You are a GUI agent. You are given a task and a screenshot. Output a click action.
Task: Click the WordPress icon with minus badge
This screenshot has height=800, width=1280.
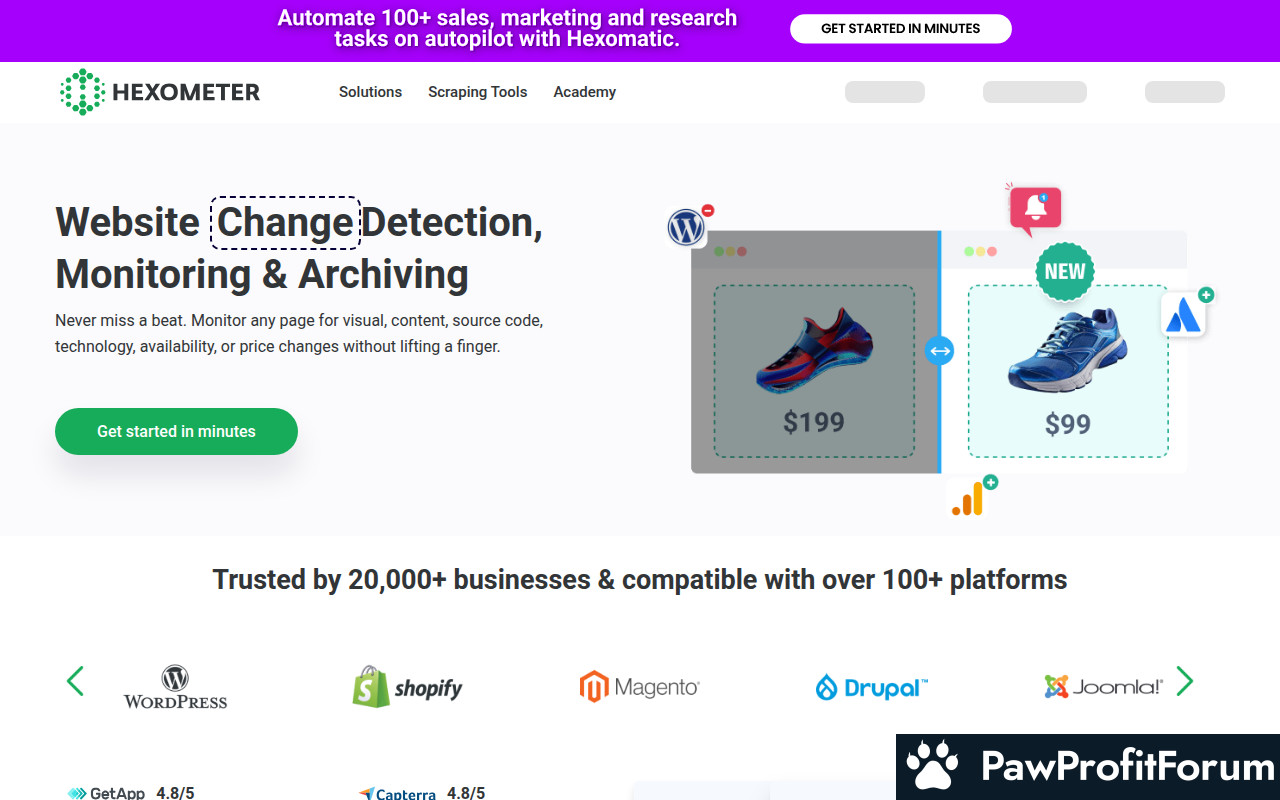[687, 228]
